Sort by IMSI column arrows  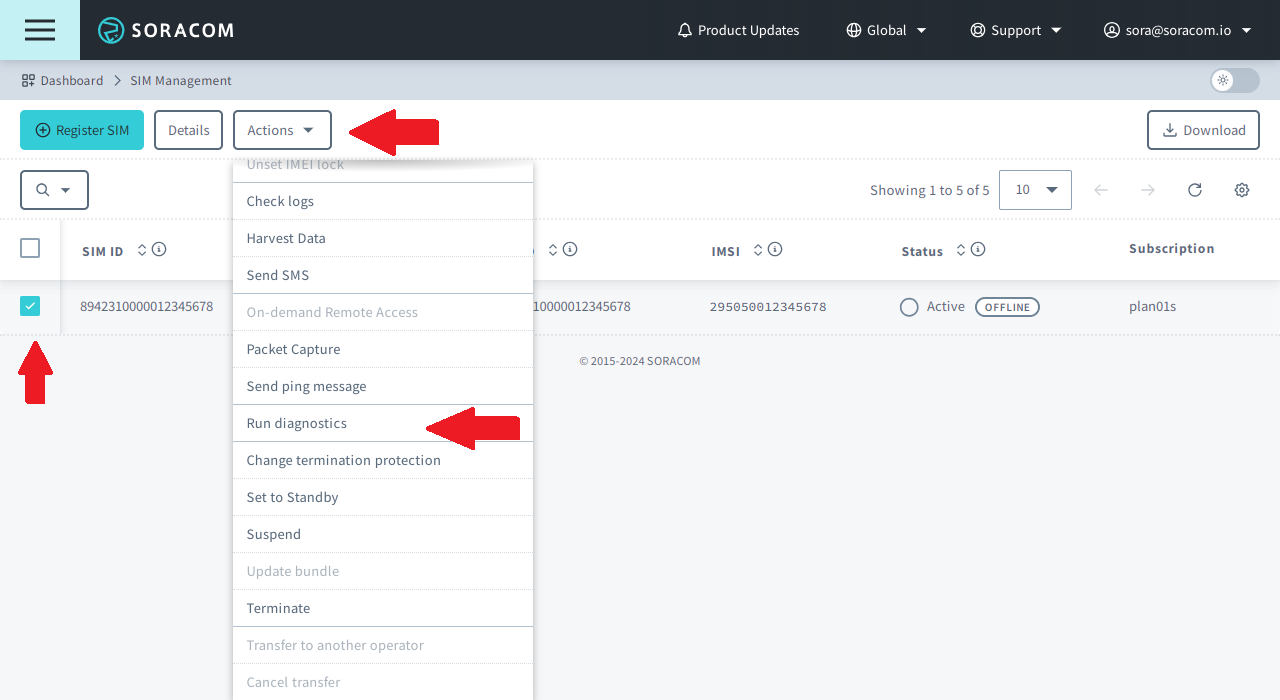[758, 250]
